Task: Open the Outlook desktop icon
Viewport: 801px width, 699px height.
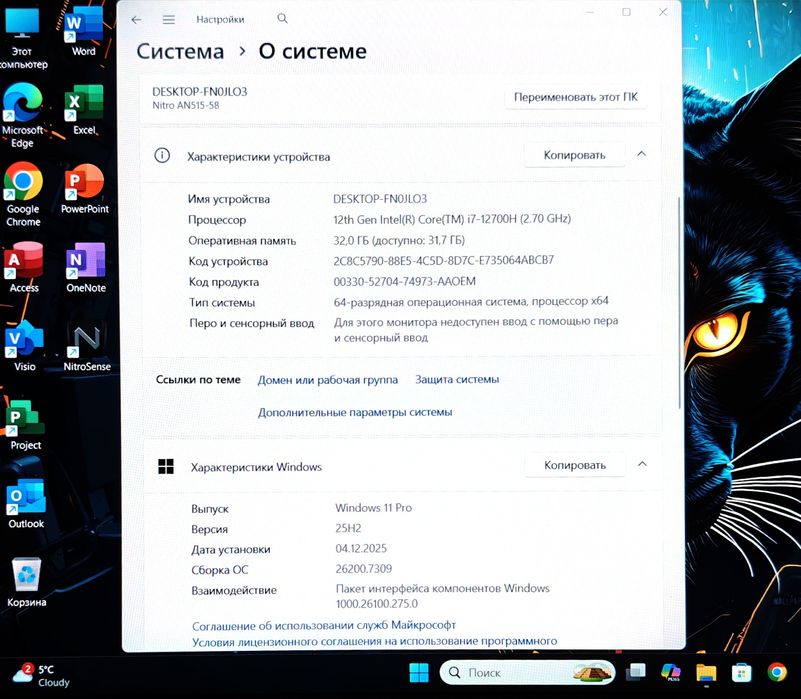Action: pos(26,504)
